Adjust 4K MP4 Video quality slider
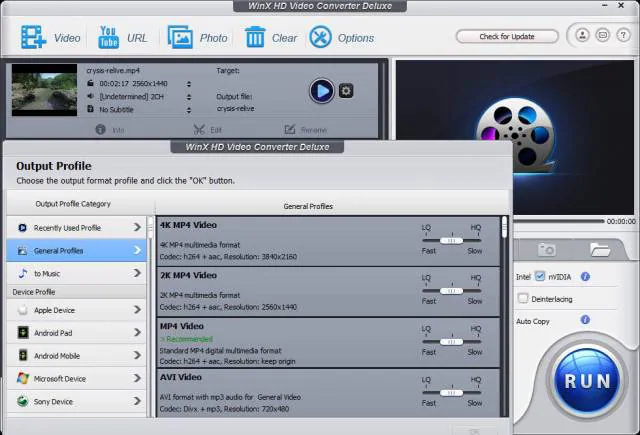The height and width of the screenshot is (435, 640). [451, 240]
